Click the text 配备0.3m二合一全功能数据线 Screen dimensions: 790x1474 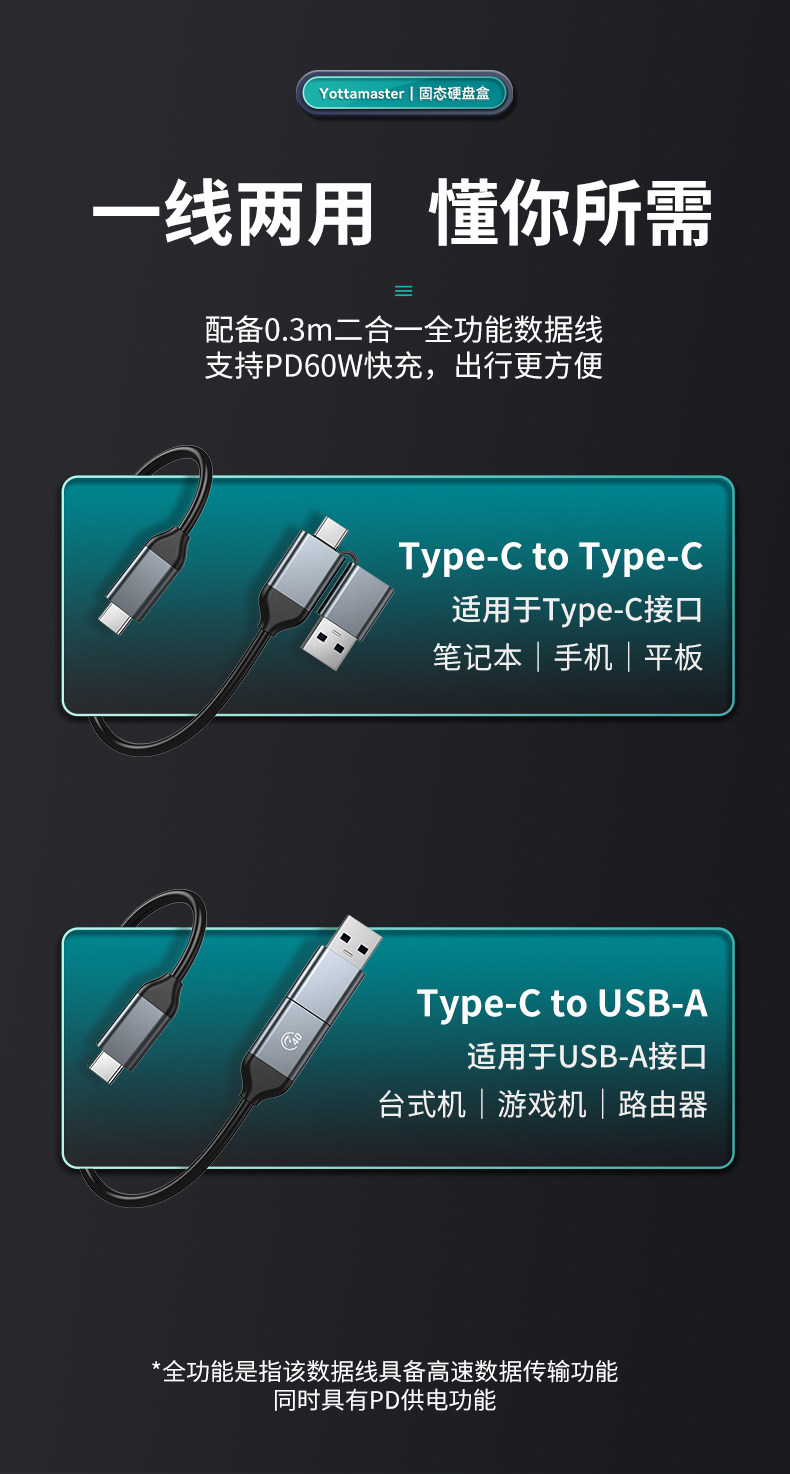tap(403, 329)
